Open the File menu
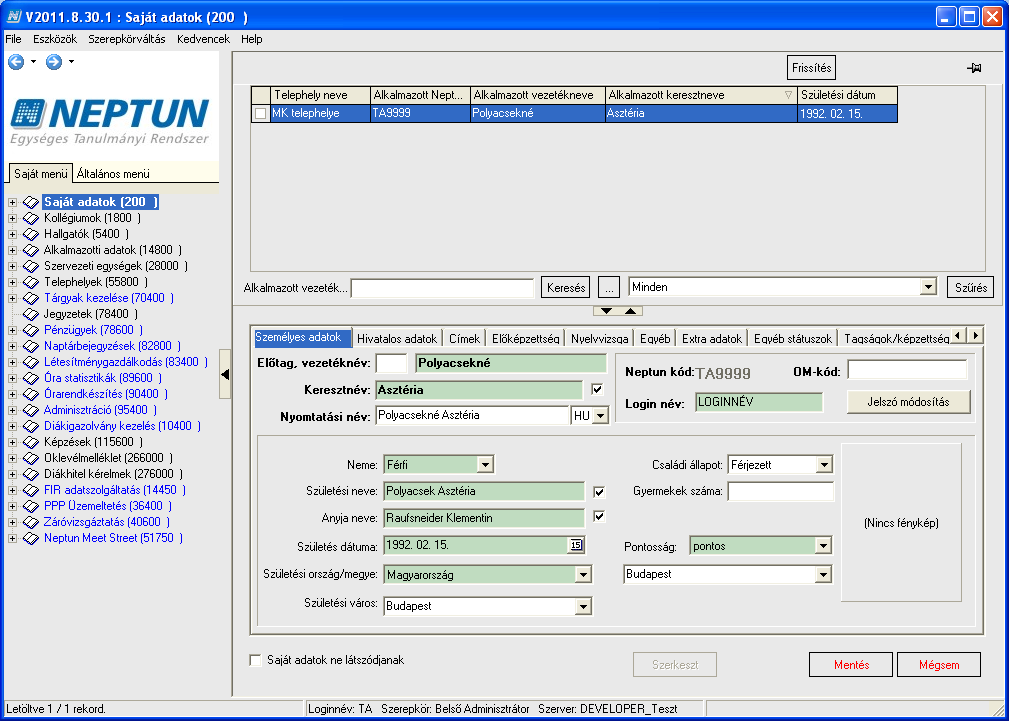 point(14,39)
